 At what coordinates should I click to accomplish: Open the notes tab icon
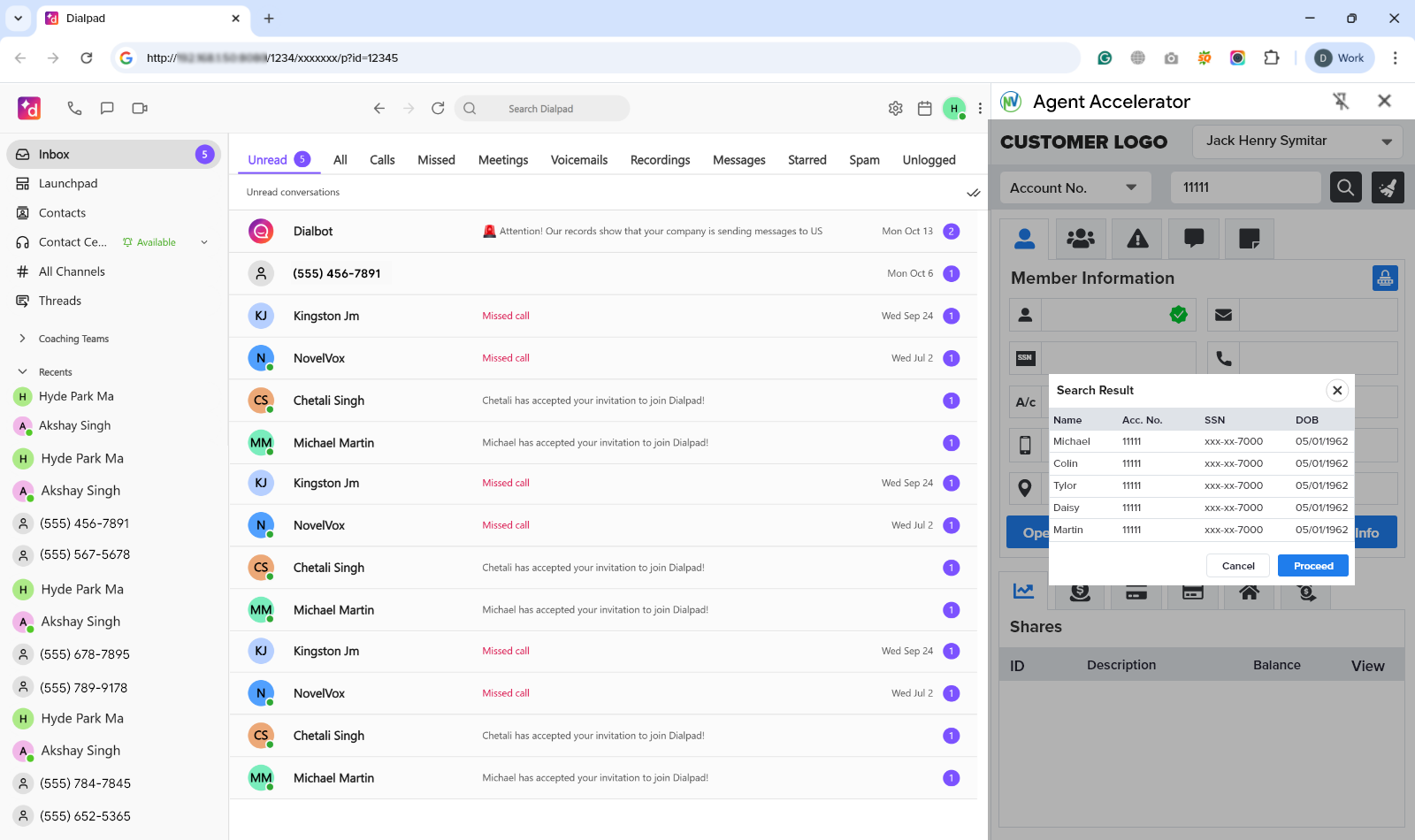1250,239
